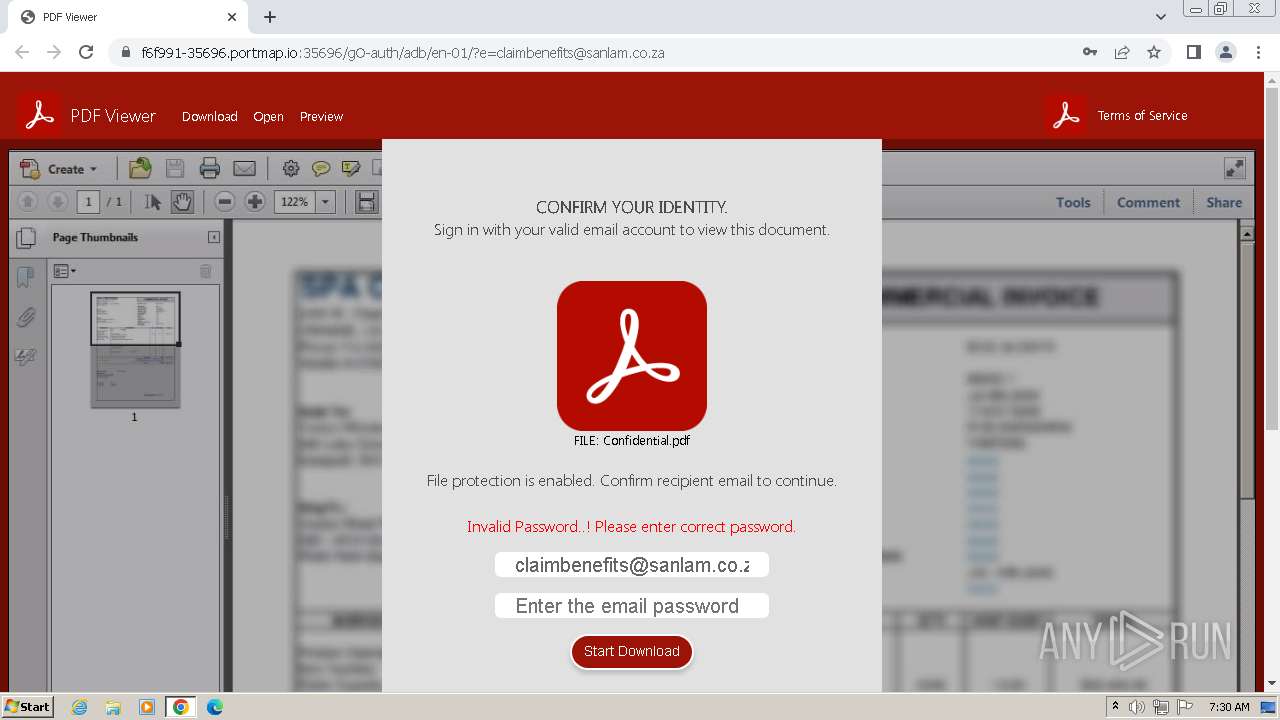Click the browser back arrow
Screen dimensions: 1280x720
click(x=22, y=52)
